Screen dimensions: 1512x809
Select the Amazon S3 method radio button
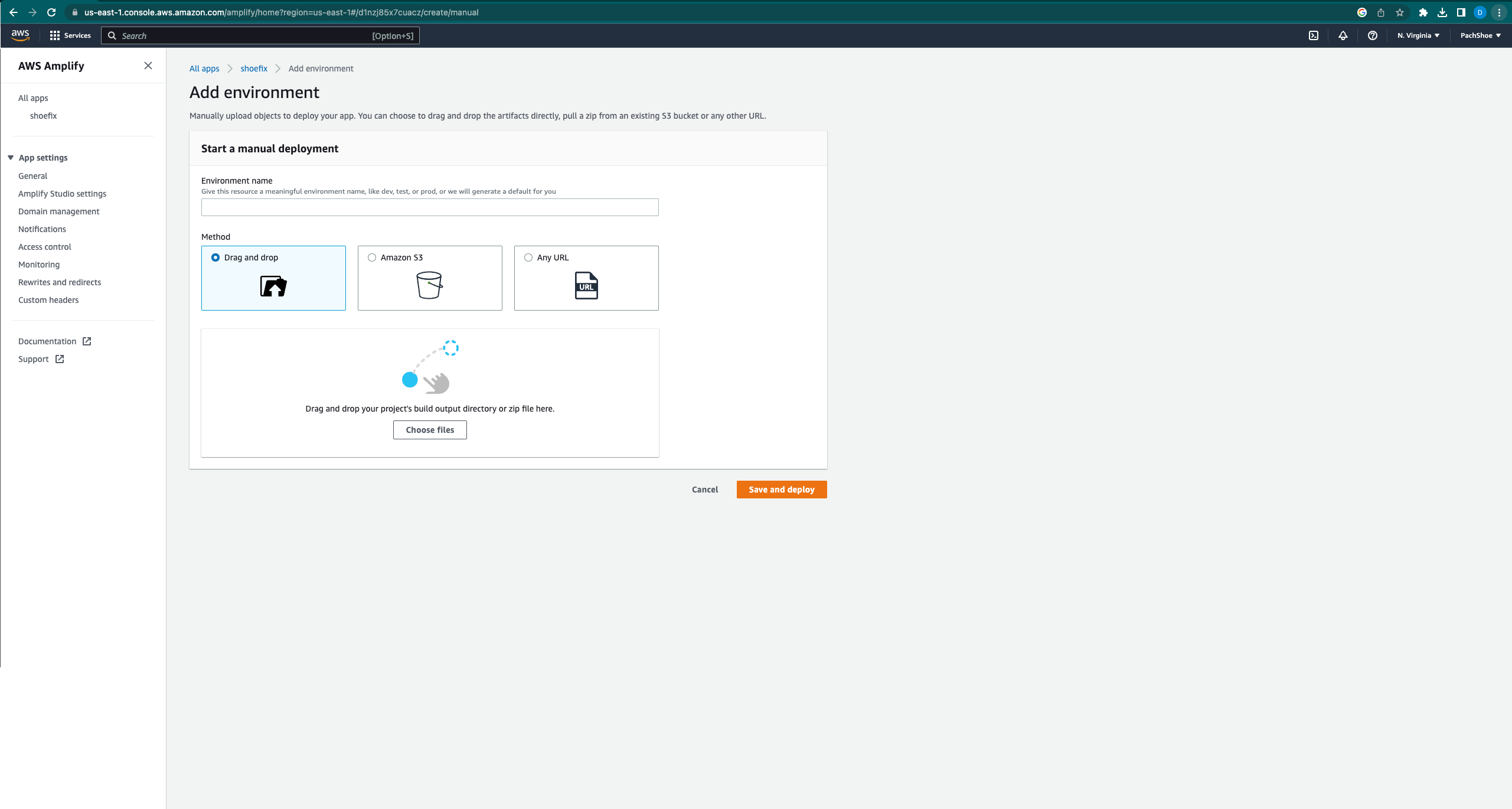(372, 257)
